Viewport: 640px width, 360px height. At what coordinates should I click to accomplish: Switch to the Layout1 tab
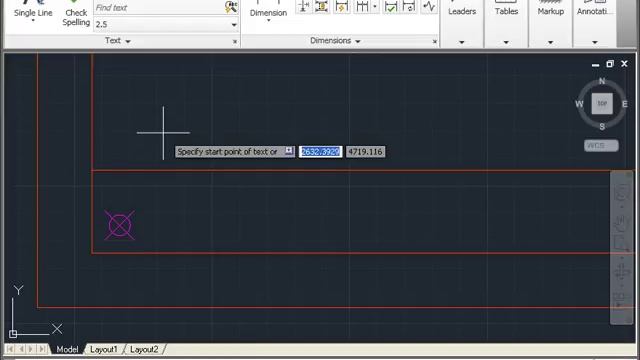coord(103,349)
